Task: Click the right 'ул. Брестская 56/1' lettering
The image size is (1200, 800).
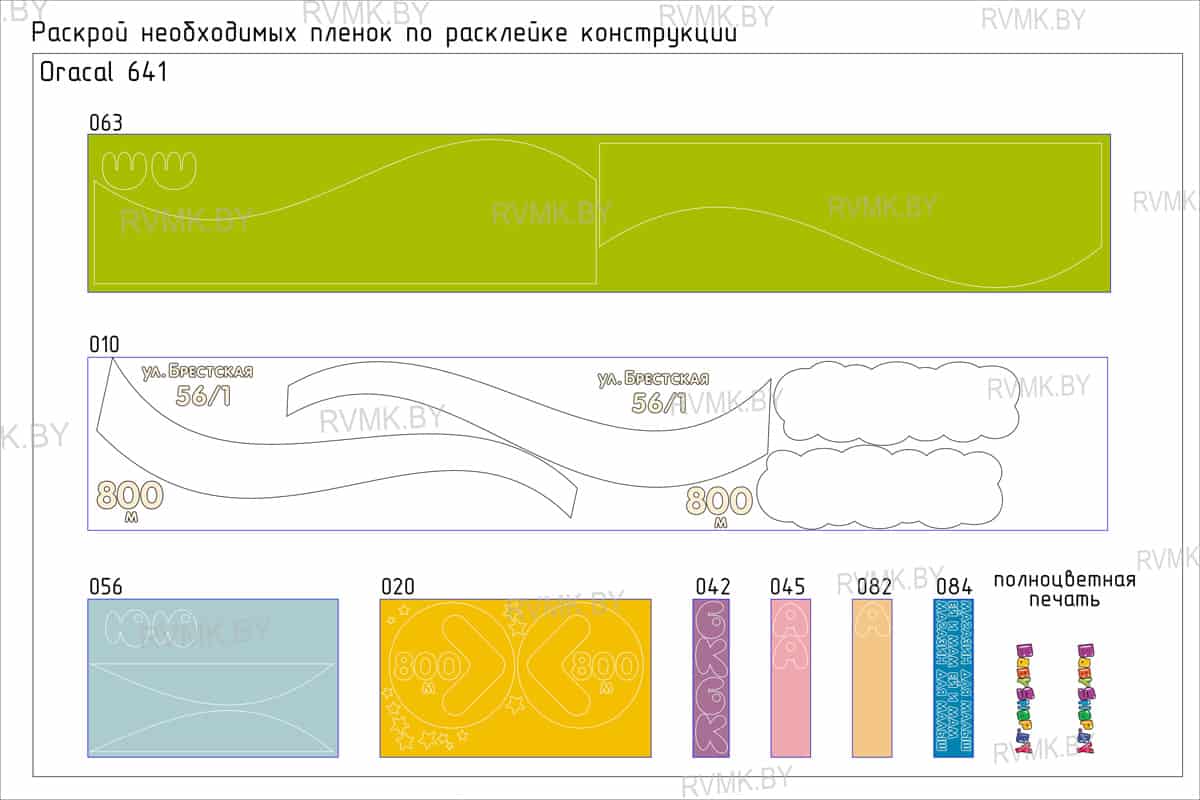Action: pyautogui.click(x=654, y=392)
